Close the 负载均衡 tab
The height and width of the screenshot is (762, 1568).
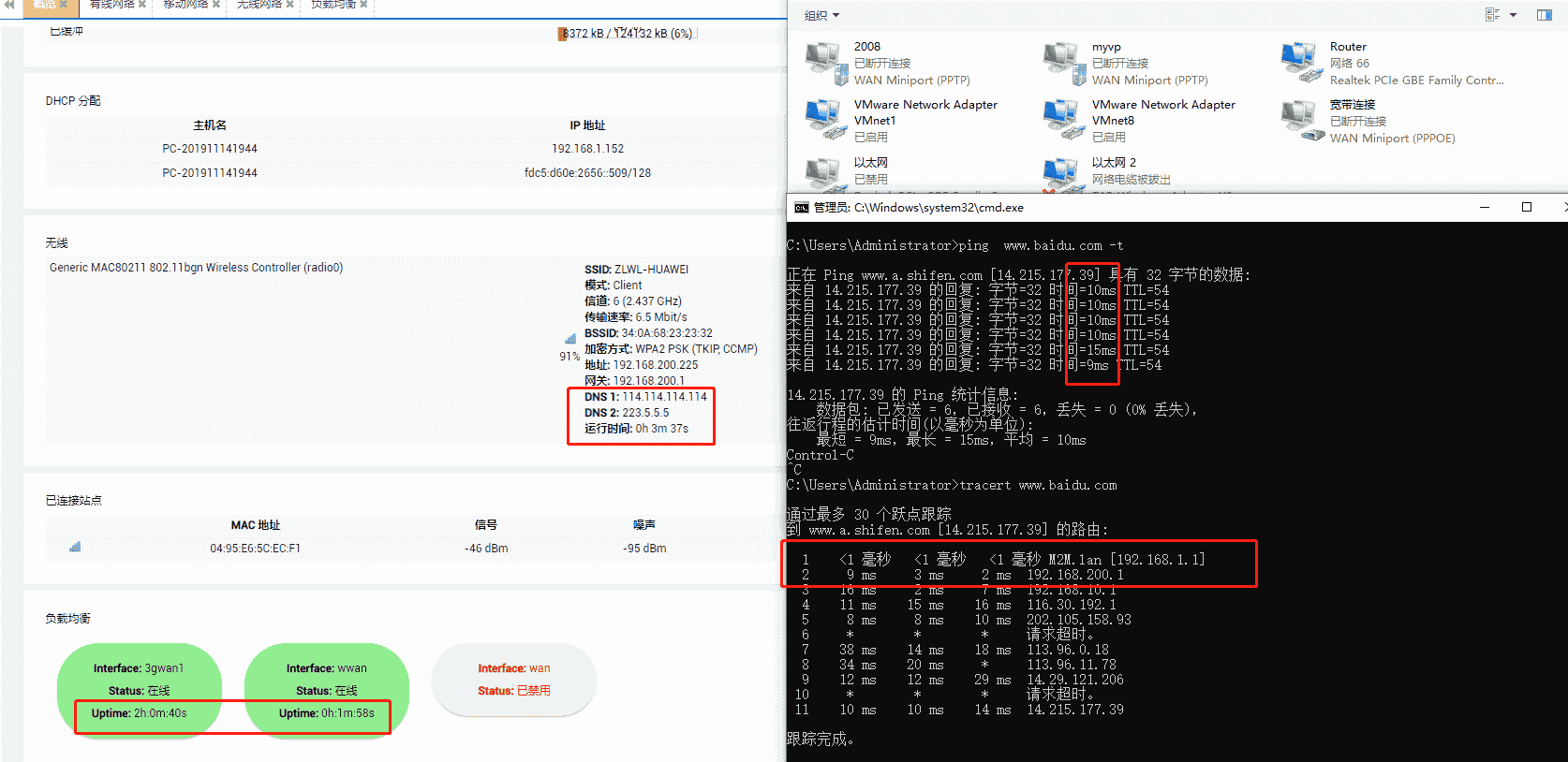point(363,5)
